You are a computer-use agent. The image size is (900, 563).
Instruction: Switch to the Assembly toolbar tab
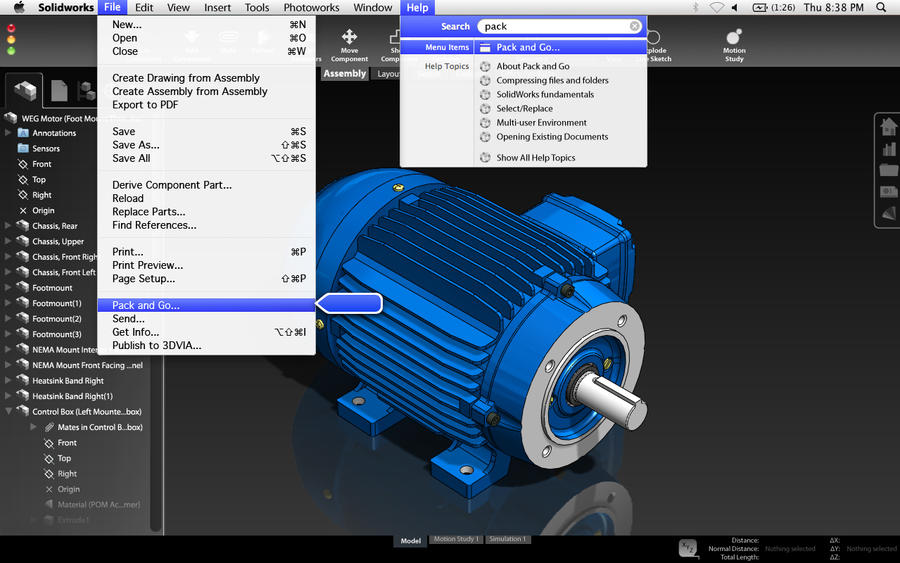[x=344, y=73]
